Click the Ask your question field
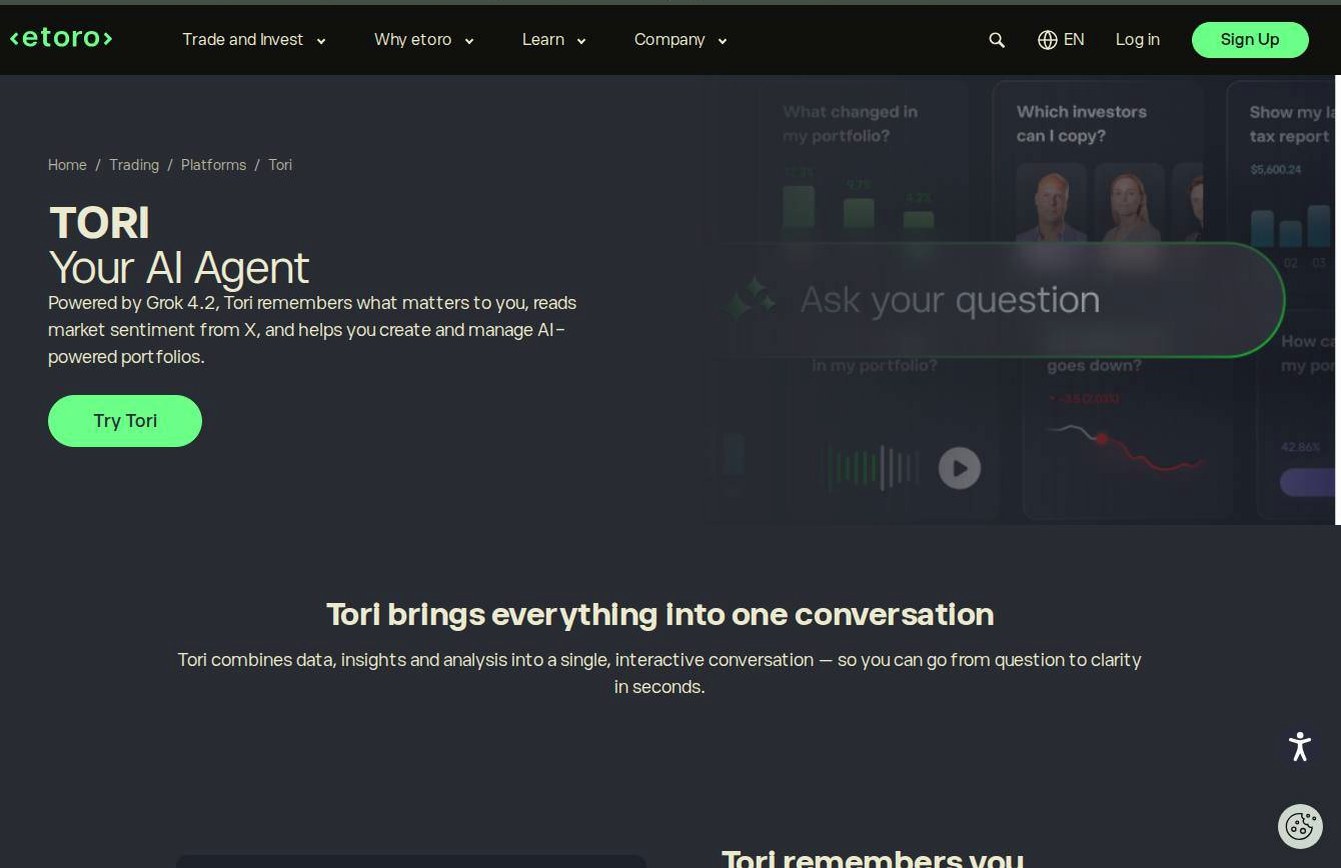Screen dimensions: 1341x868 1000,300
